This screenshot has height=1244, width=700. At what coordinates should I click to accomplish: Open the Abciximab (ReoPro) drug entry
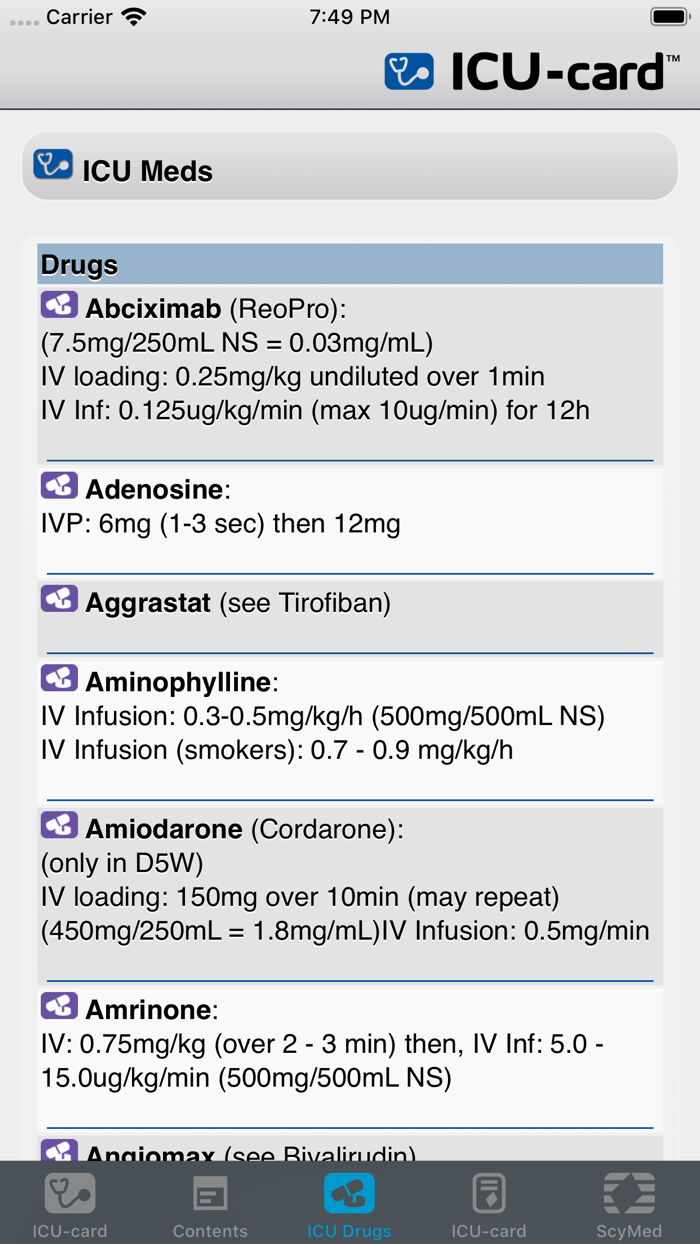216,308
